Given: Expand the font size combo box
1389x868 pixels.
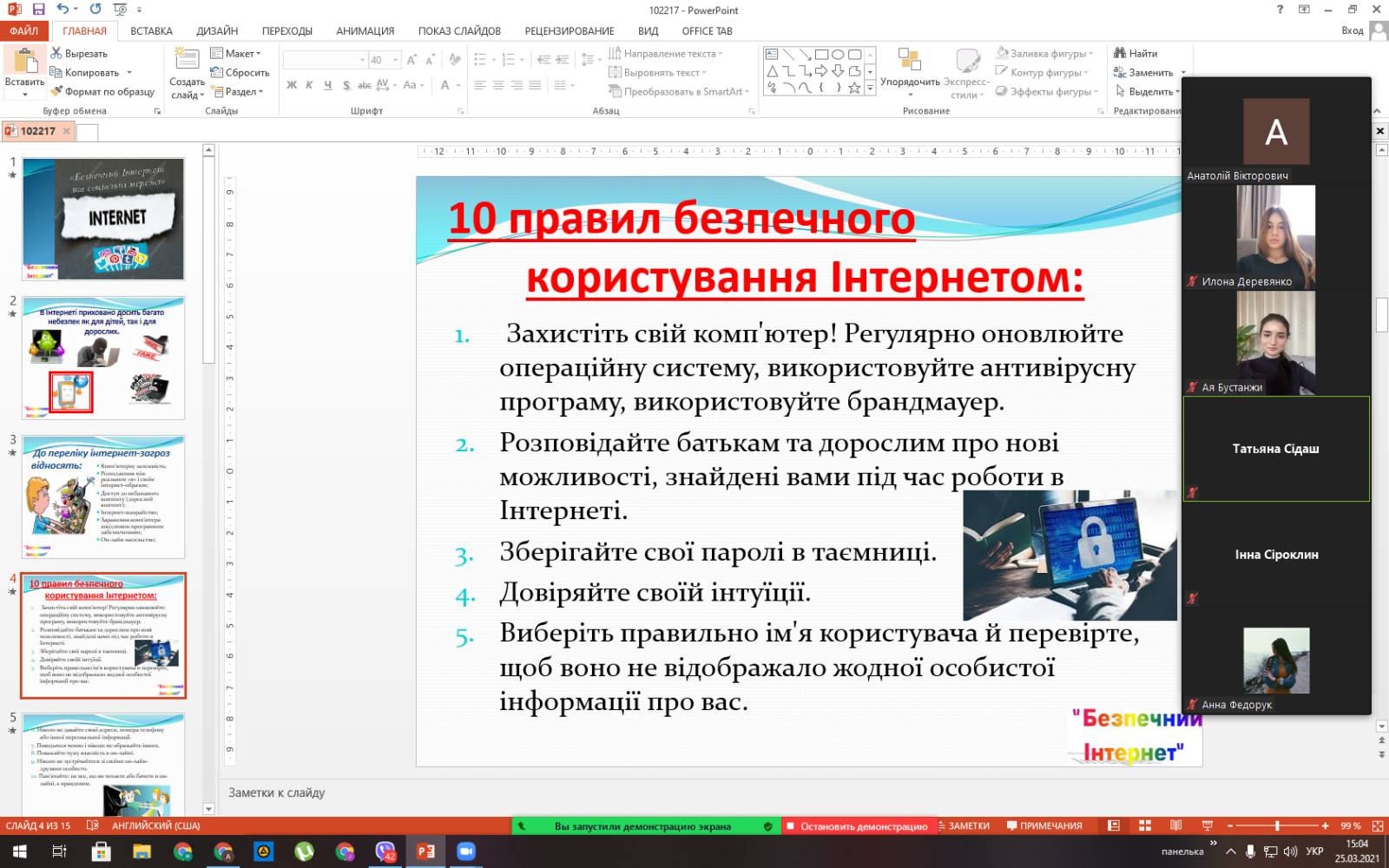Looking at the screenshot, I should pyautogui.click(x=395, y=60).
